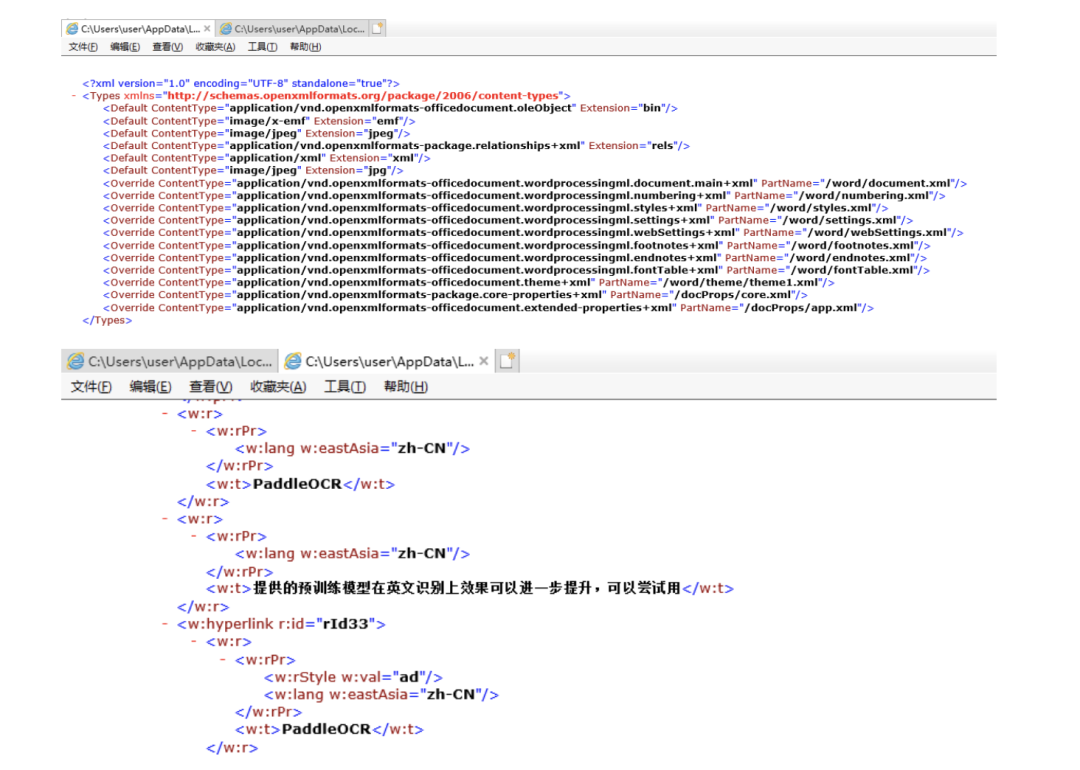Click the w:hyperlink r:id="rId33" tag text
The width and height of the screenshot is (1080, 770).
(x=281, y=625)
